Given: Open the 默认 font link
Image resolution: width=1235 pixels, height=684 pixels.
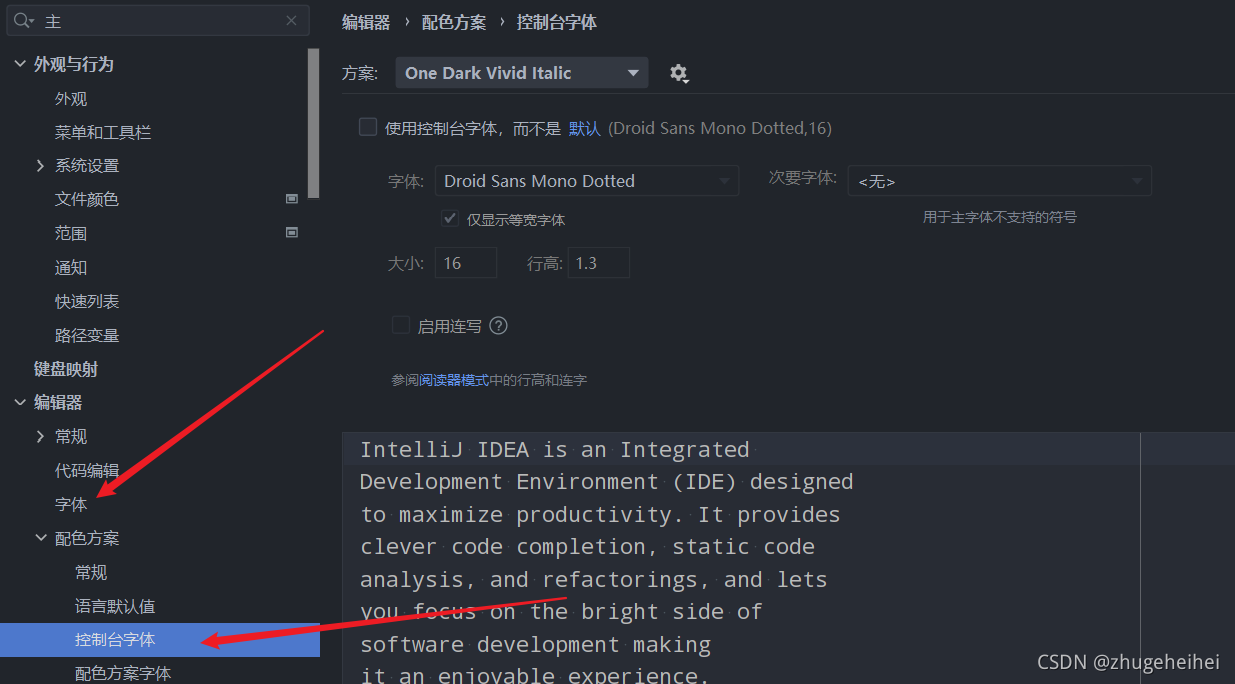Looking at the screenshot, I should [584, 127].
